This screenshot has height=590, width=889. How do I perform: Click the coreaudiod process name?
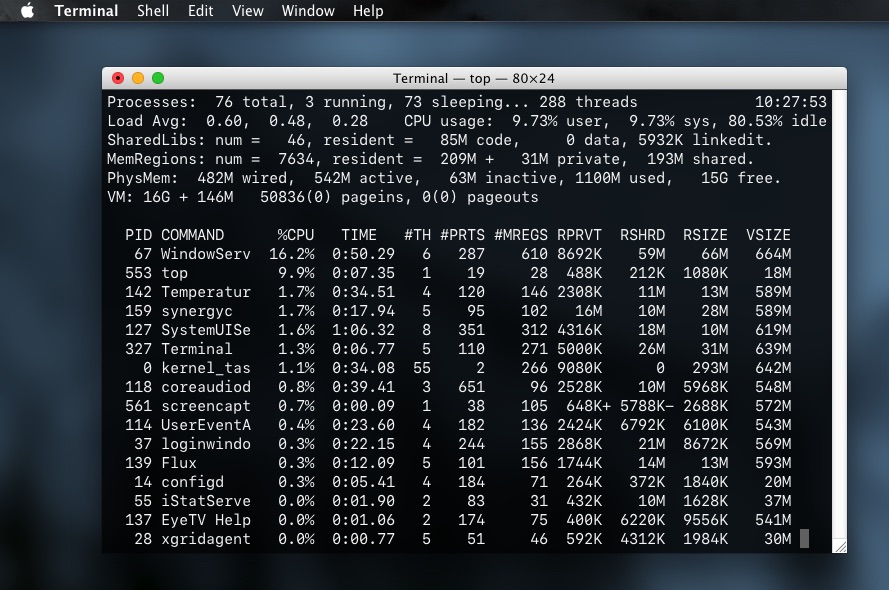click(x=205, y=387)
